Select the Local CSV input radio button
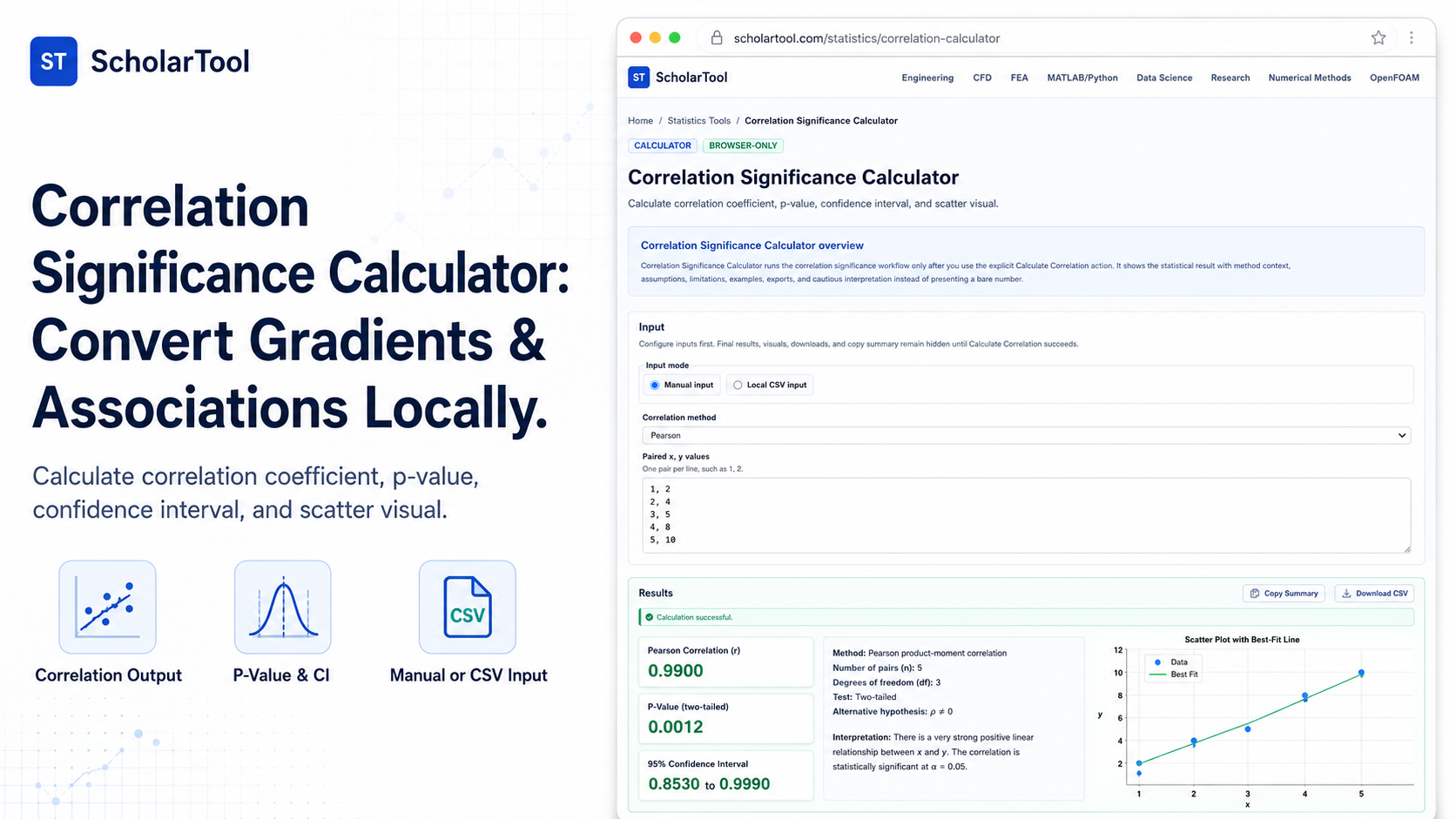 [x=738, y=385]
